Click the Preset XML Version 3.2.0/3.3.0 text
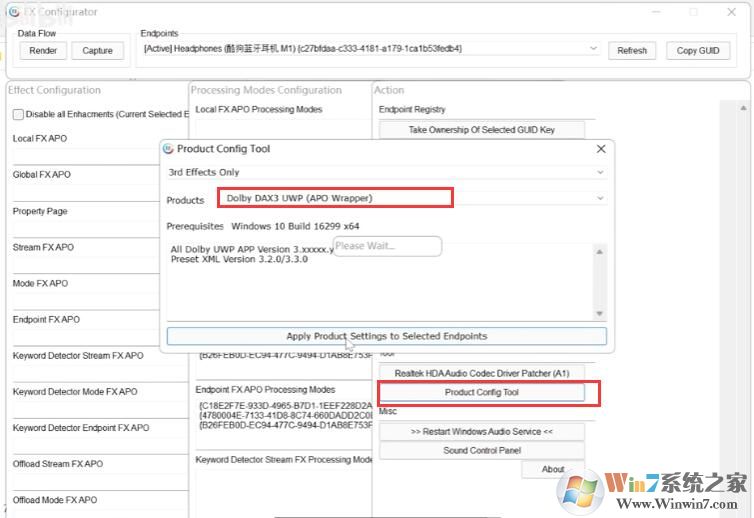This screenshot has width=754, height=518. [x=239, y=259]
